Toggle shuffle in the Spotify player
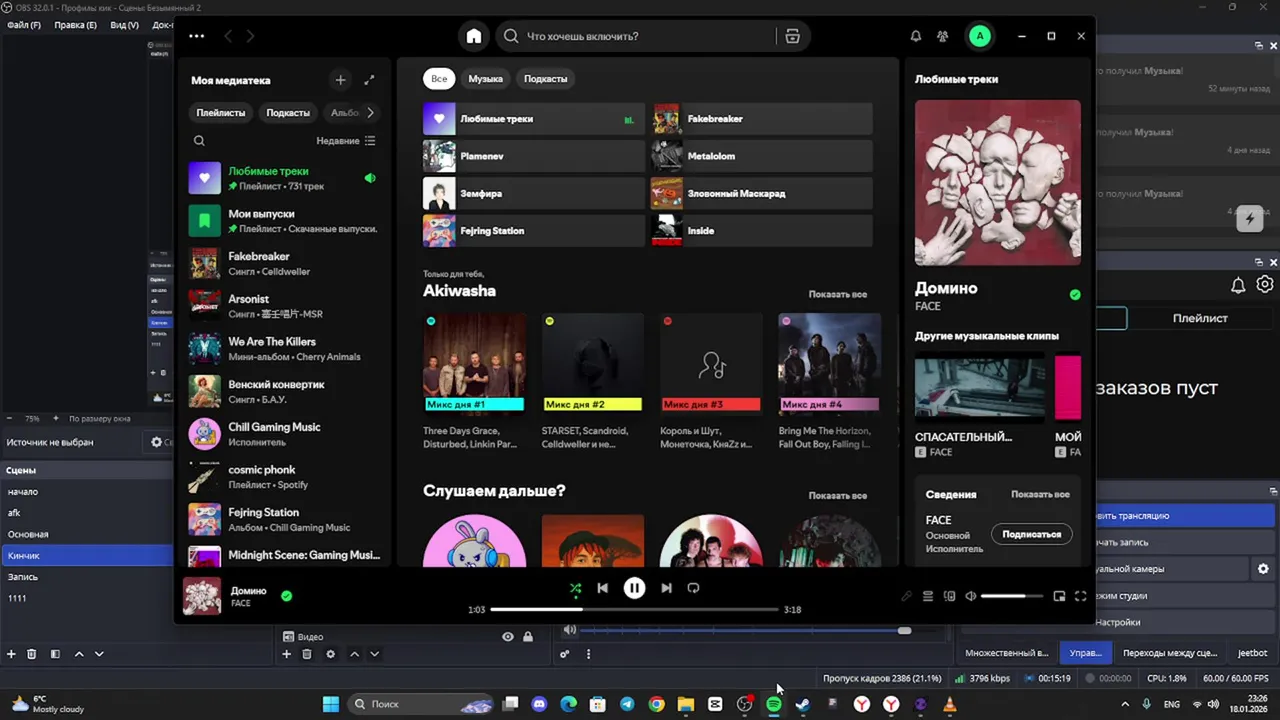The image size is (1280, 720). (x=575, y=588)
